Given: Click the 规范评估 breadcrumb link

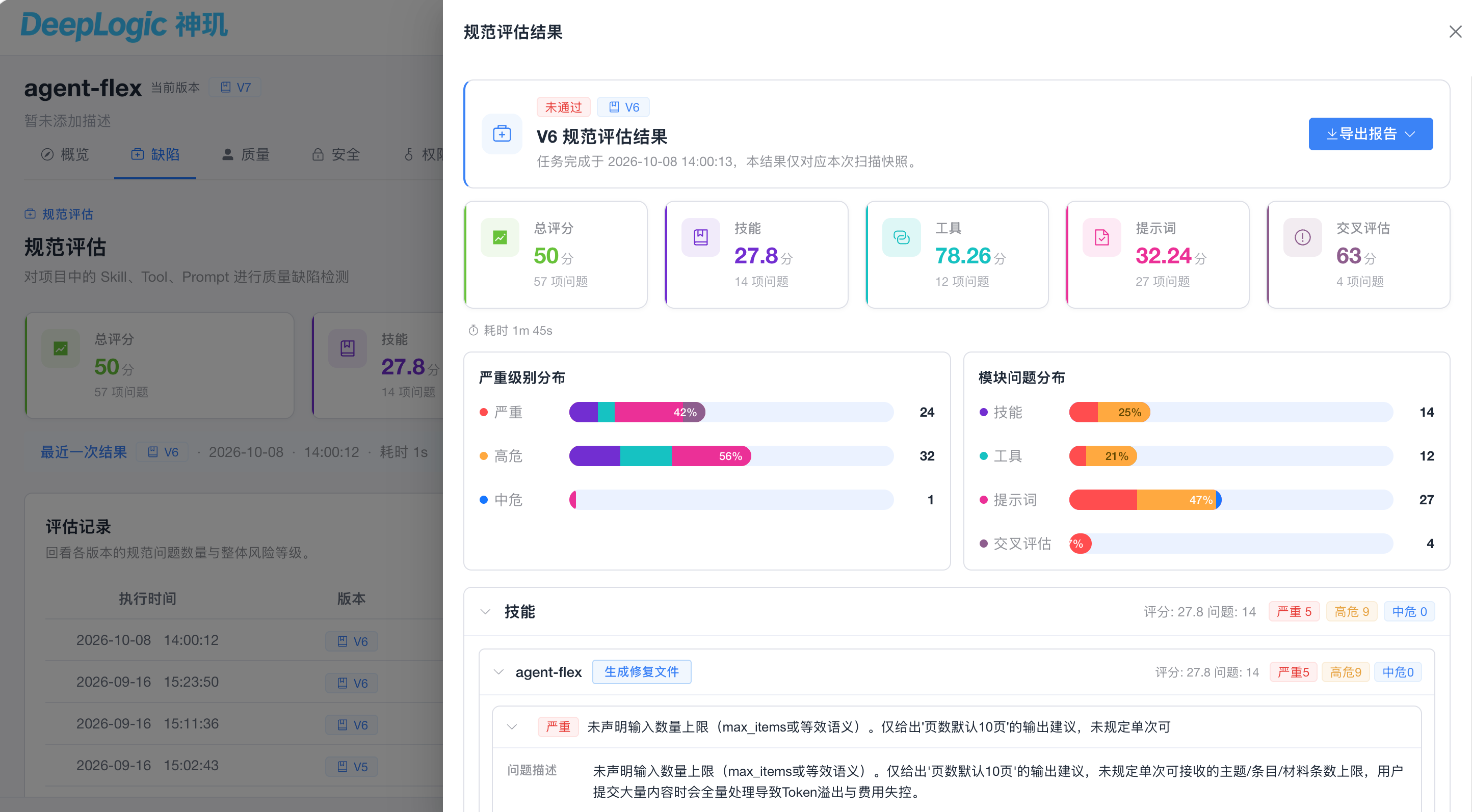Looking at the screenshot, I should pyautogui.click(x=59, y=214).
